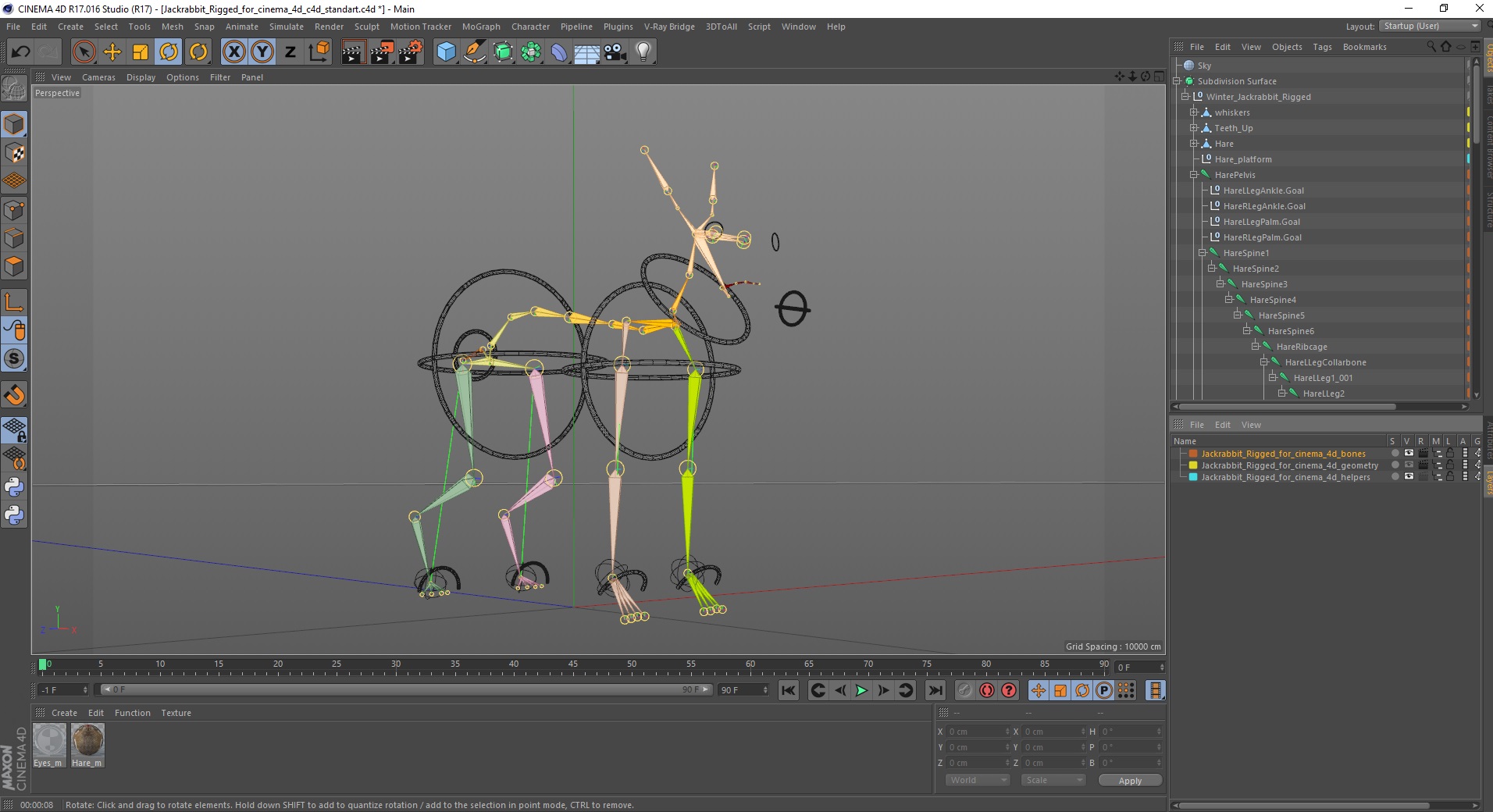This screenshot has height=812, width=1493.
Task: Open Object Manager Tags menu
Action: [1322, 47]
